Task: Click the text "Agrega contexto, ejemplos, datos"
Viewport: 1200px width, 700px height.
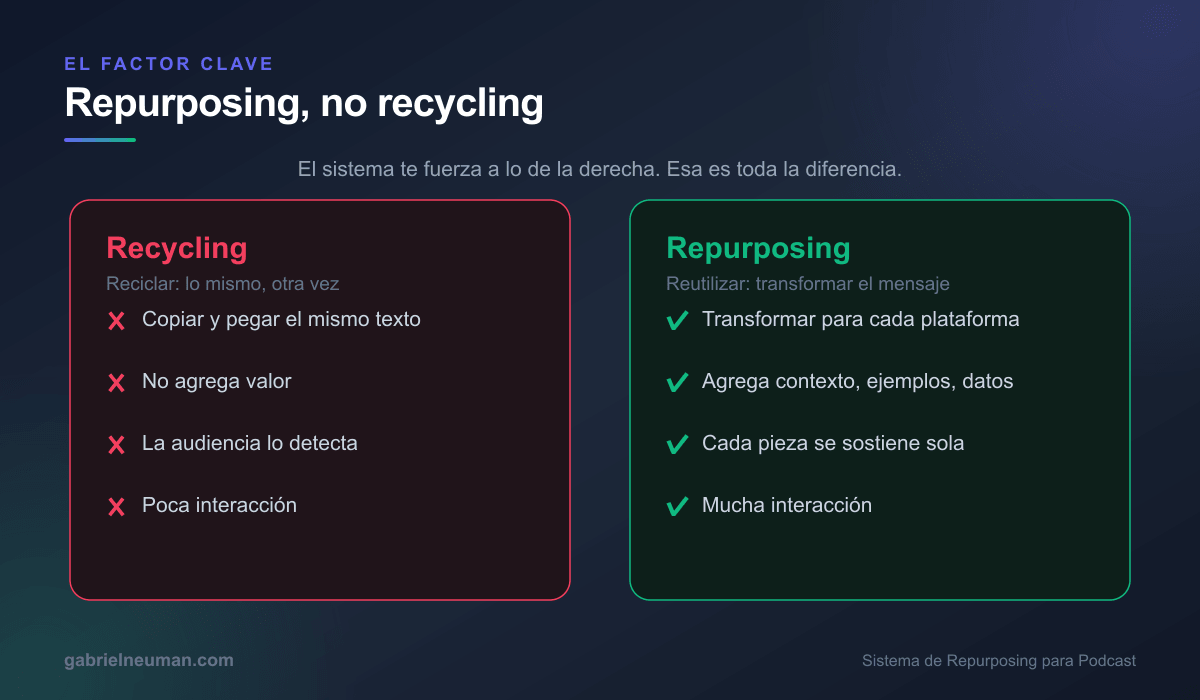Action: (x=858, y=381)
